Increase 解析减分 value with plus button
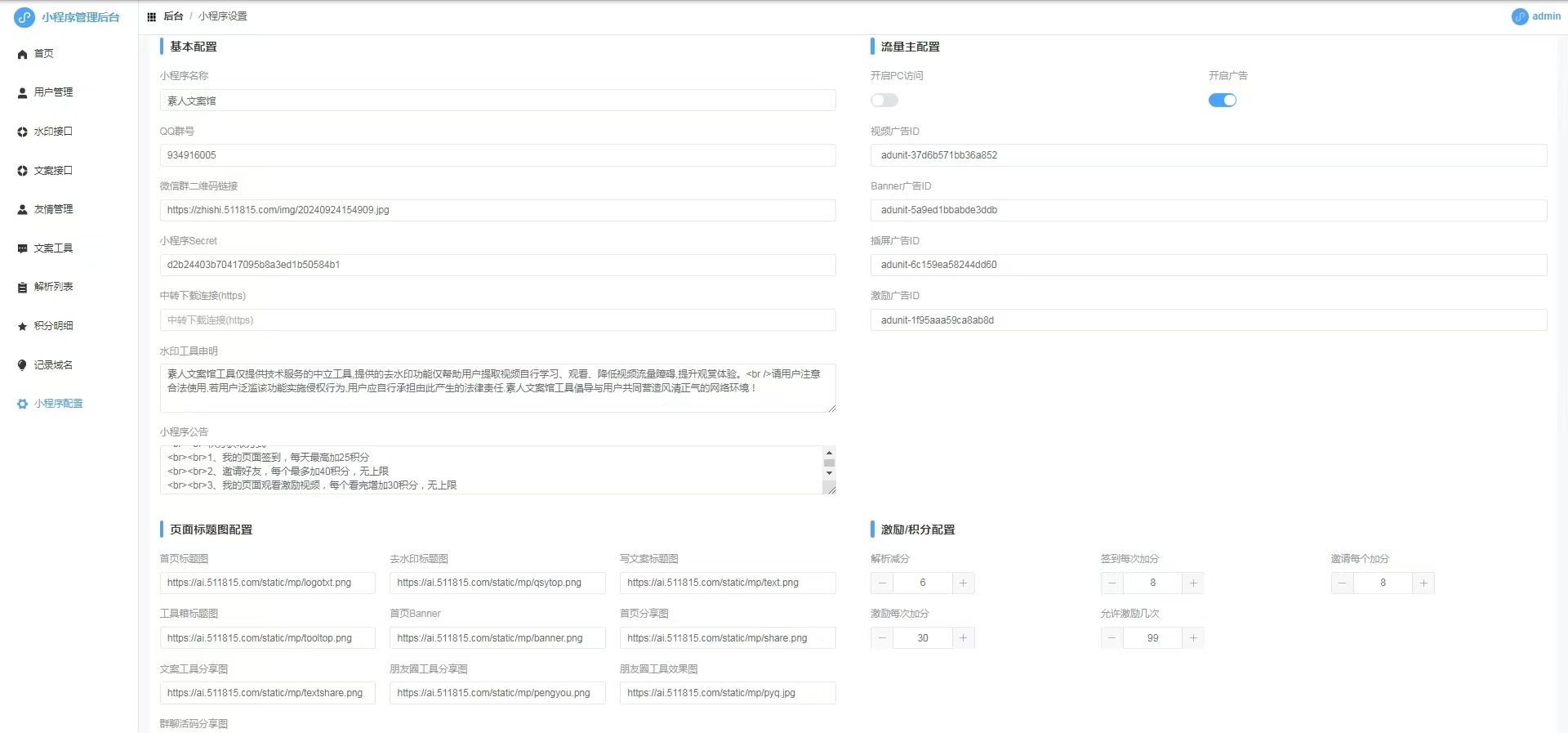The height and width of the screenshot is (733, 1568). pyautogui.click(x=963, y=583)
